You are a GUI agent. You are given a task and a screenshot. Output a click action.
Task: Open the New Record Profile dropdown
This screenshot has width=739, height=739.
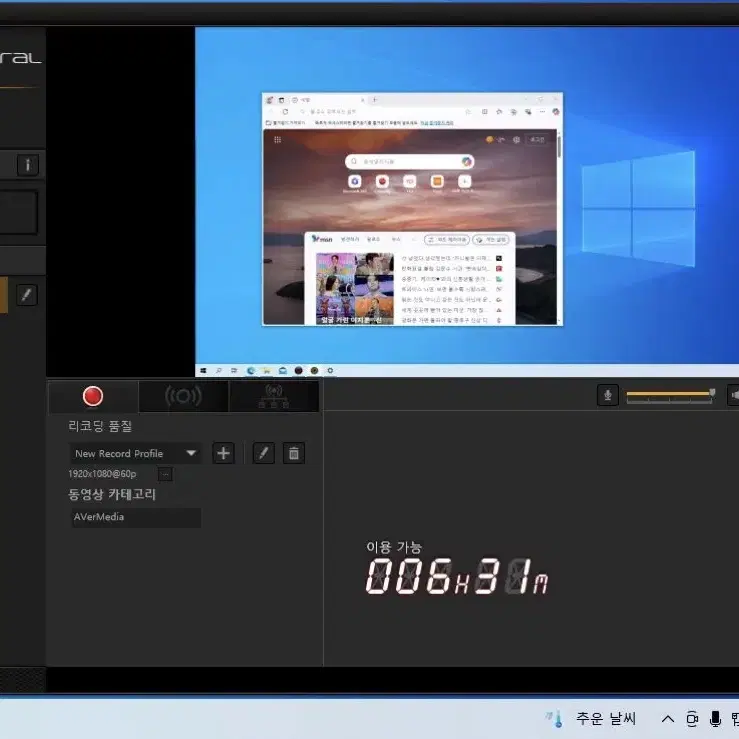[135, 453]
